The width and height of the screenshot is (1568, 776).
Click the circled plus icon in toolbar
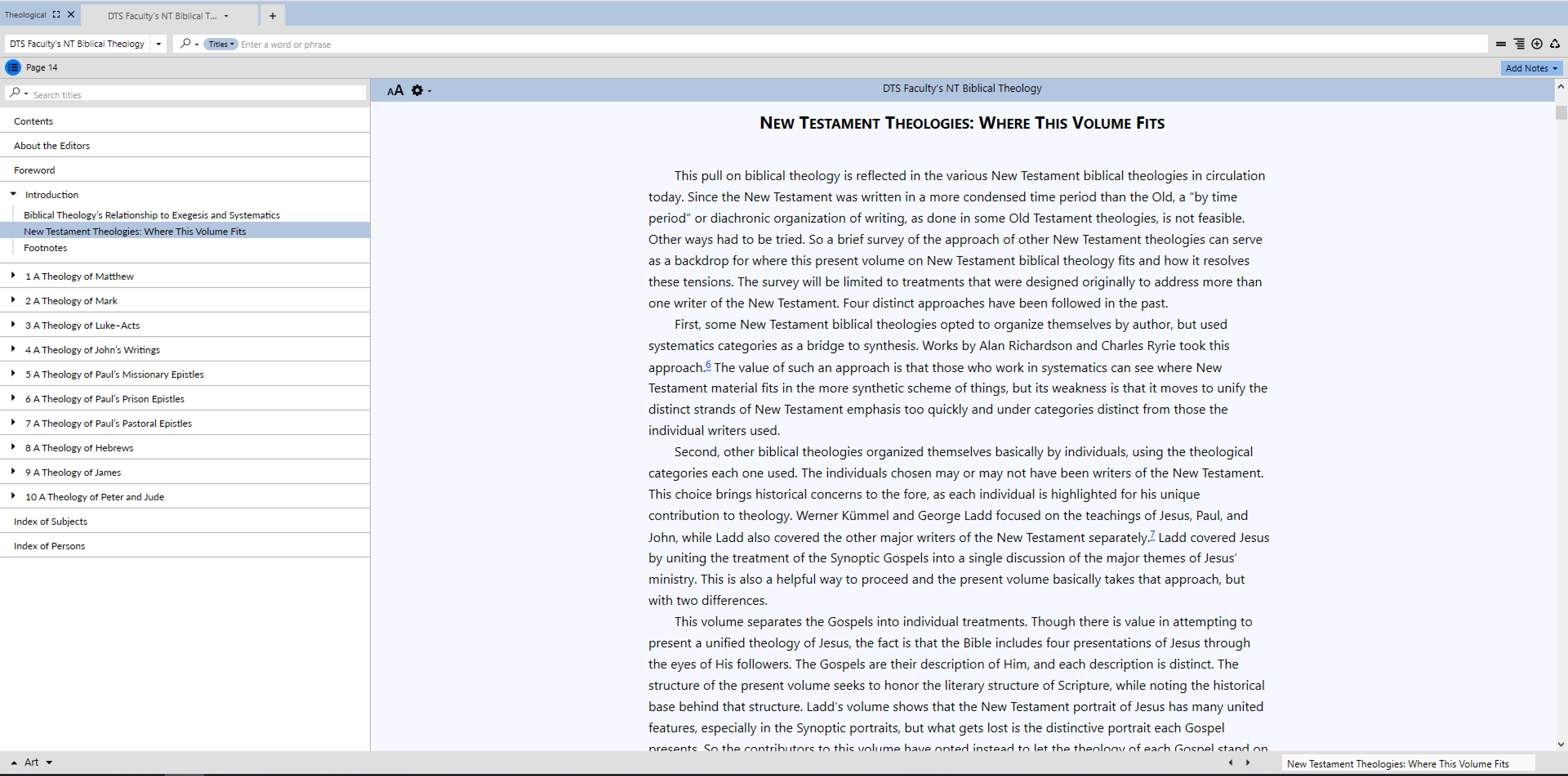[x=1536, y=44]
